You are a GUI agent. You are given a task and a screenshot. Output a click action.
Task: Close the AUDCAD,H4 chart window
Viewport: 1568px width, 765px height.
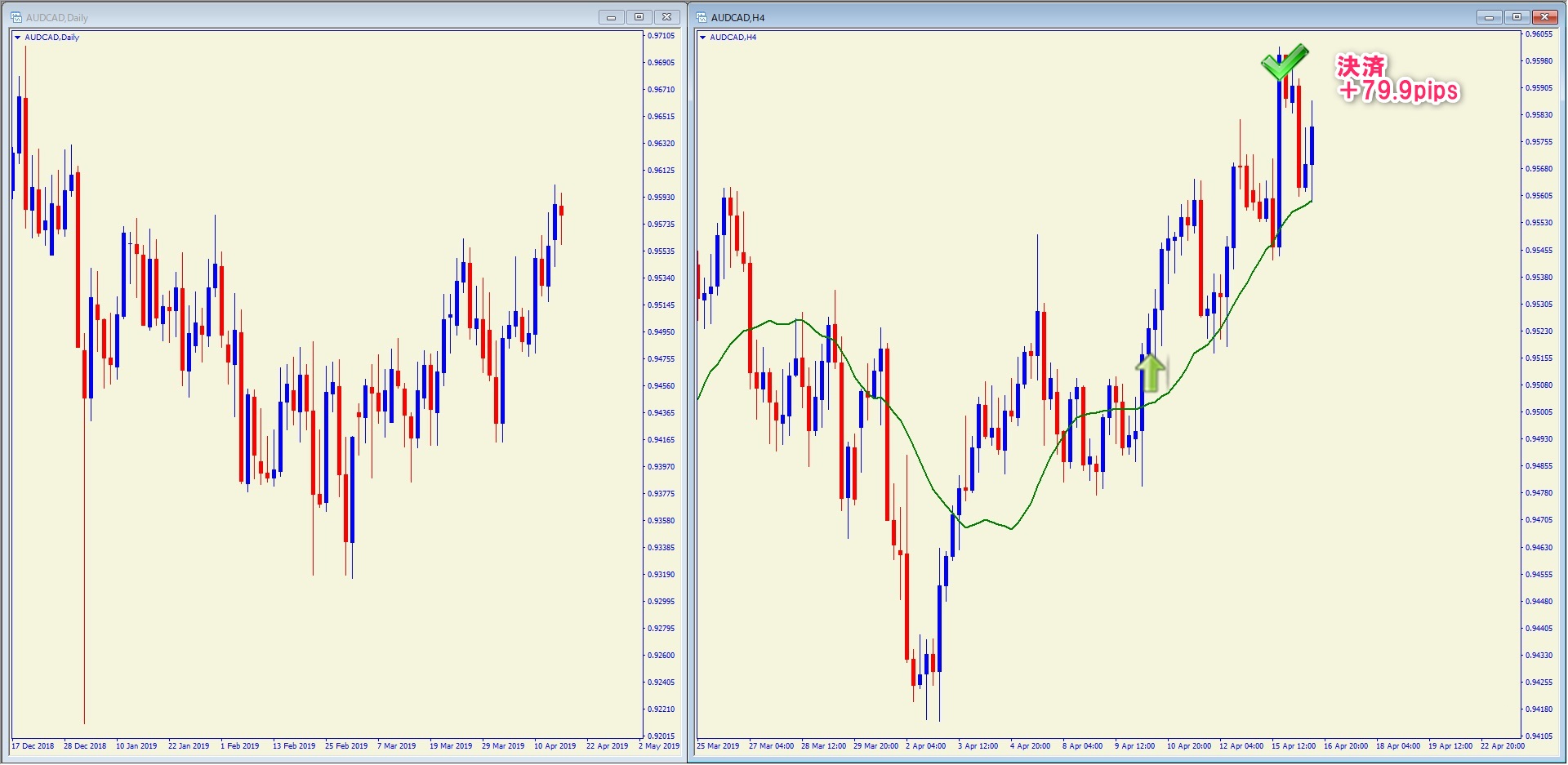(1546, 17)
